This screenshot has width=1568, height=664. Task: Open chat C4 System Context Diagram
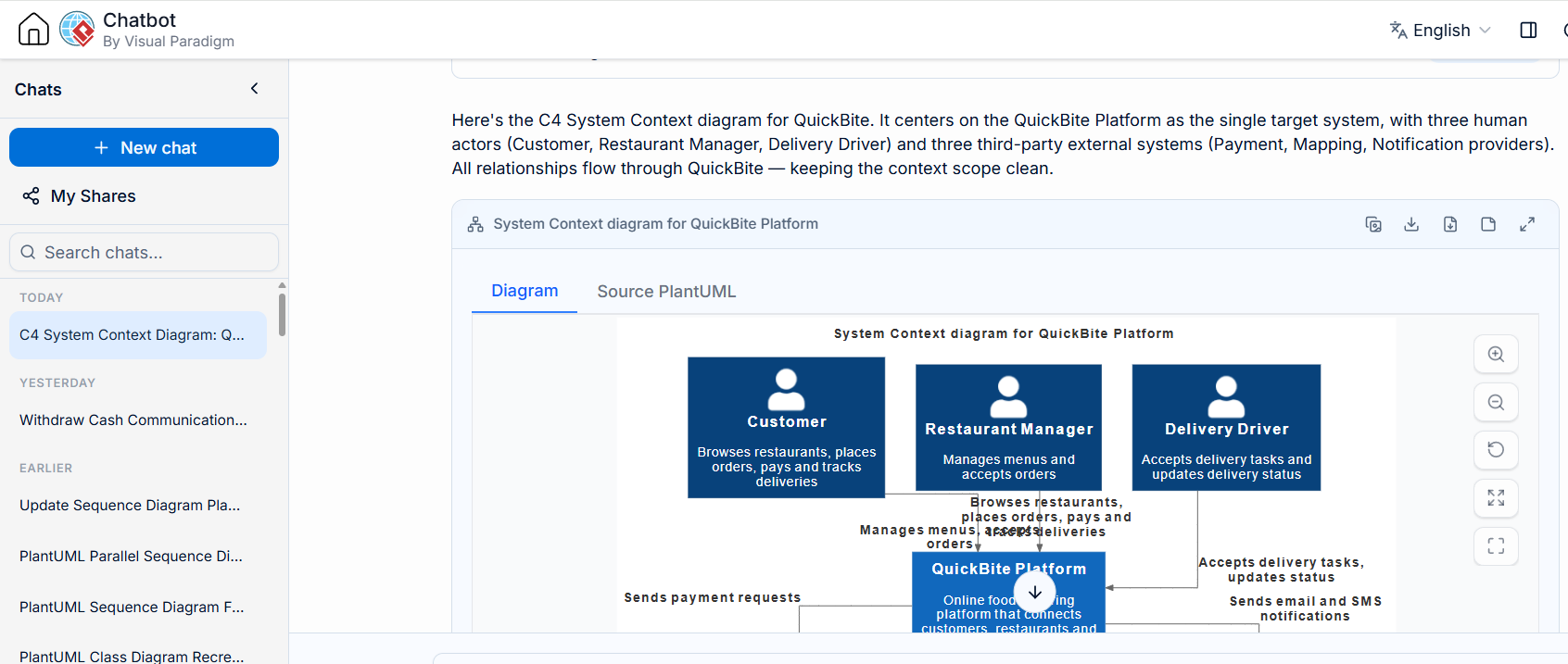pos(138,335)
